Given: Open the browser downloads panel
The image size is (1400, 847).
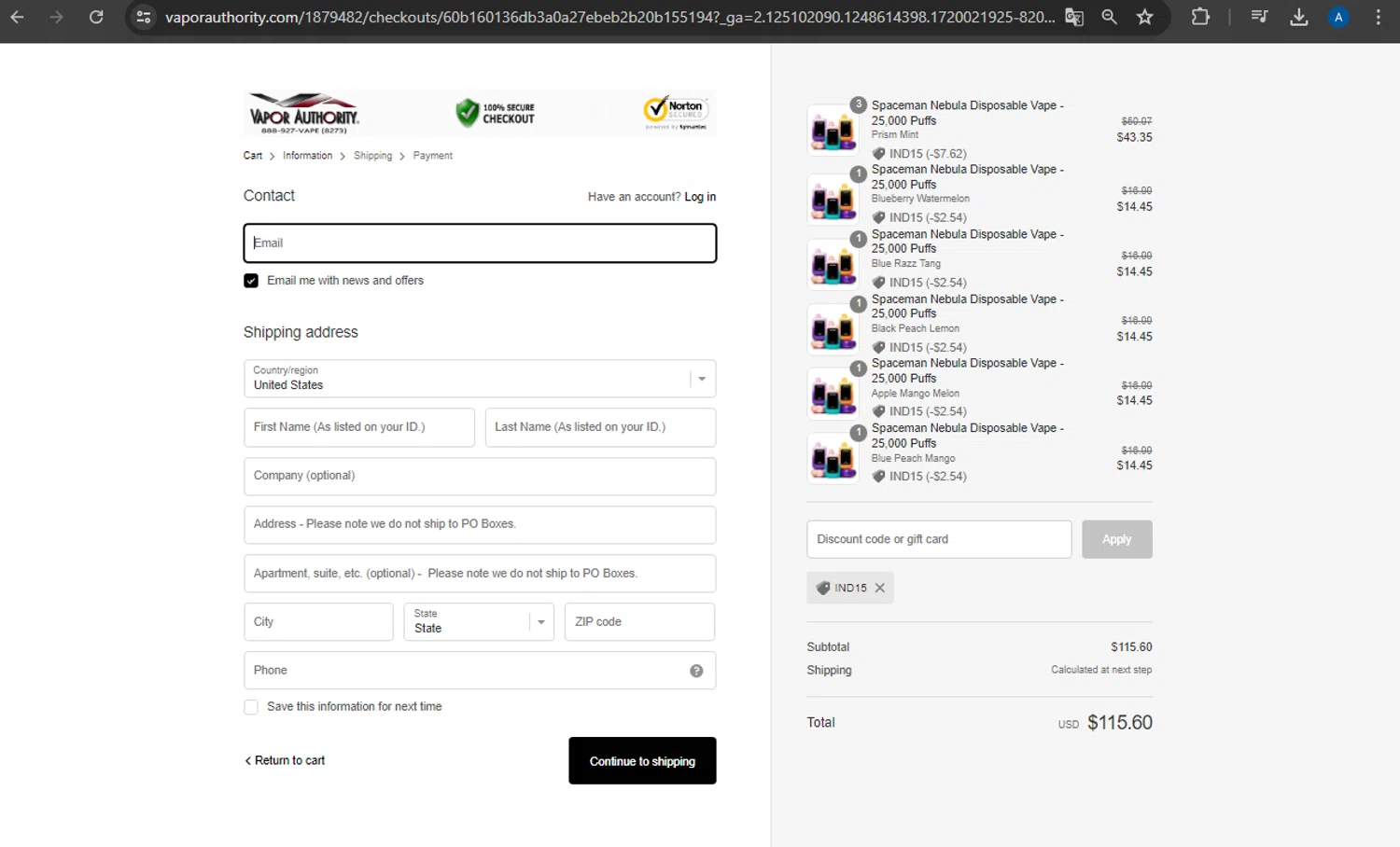Looking at the screenshot, I should coord(1298,17).
